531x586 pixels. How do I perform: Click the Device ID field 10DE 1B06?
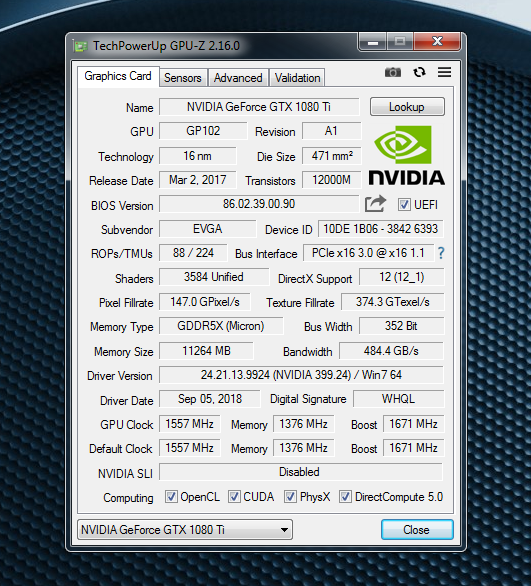[x=380, y=229]
